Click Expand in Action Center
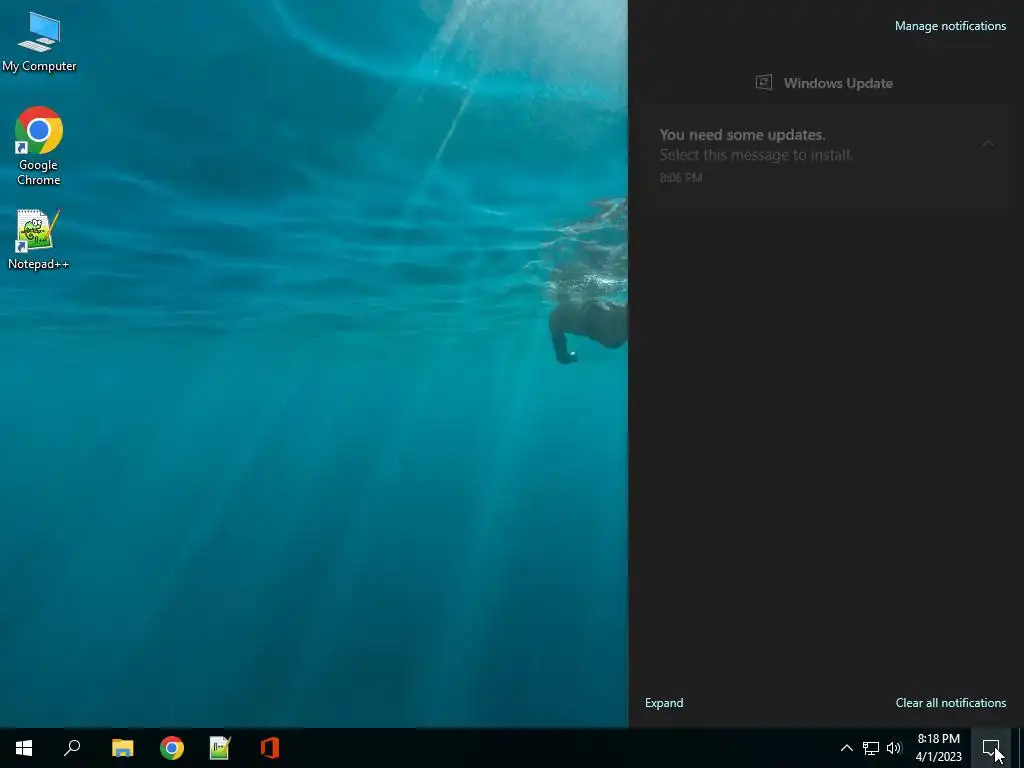The width and height of the screenshot is (1024, 768). pyautogui.click(x=664, y=703)
